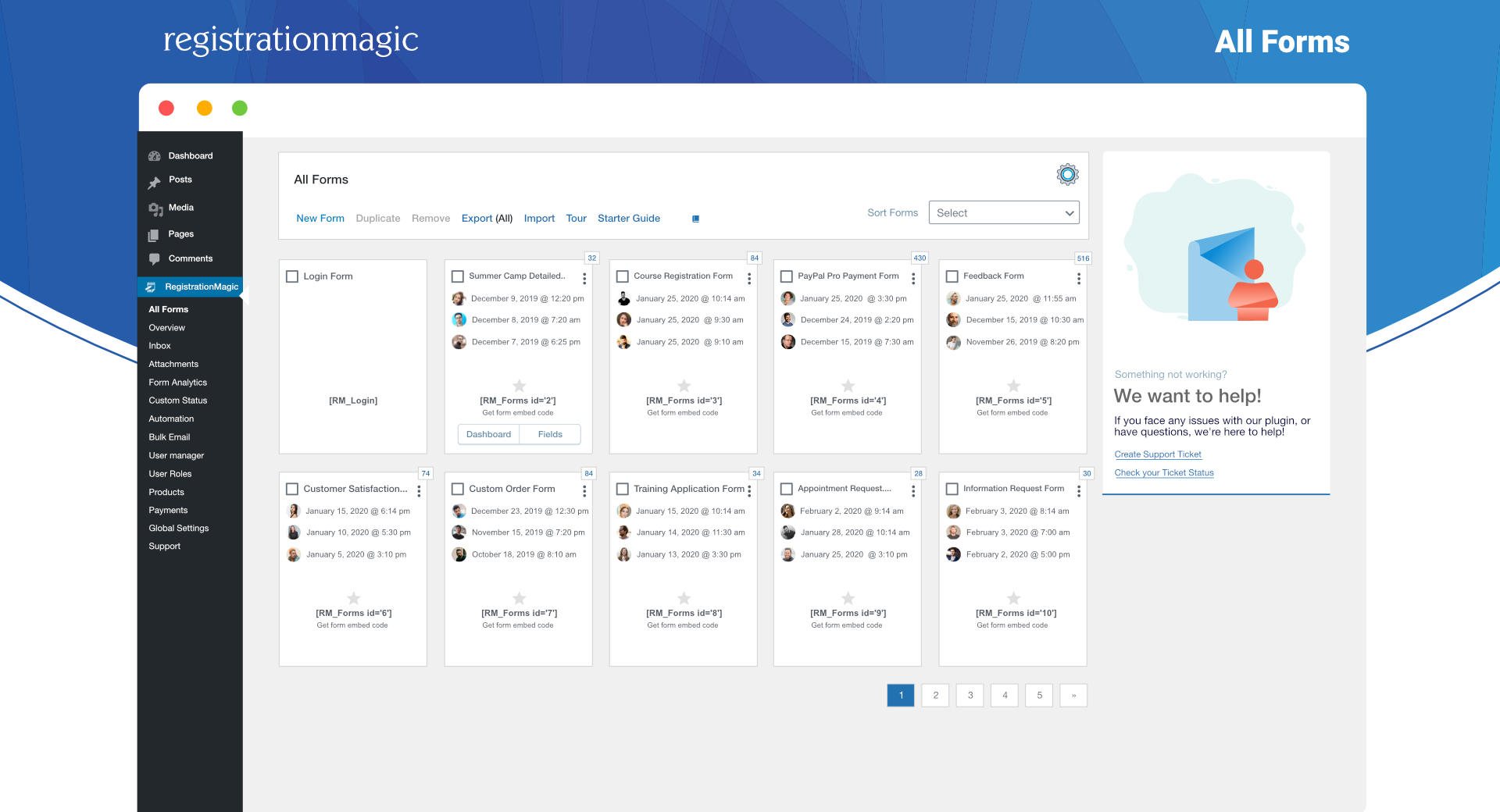This screenshot has height=812, width=1500.
Task: Click avatar next to December 9, 2019 submission
Action: point(459,298)
